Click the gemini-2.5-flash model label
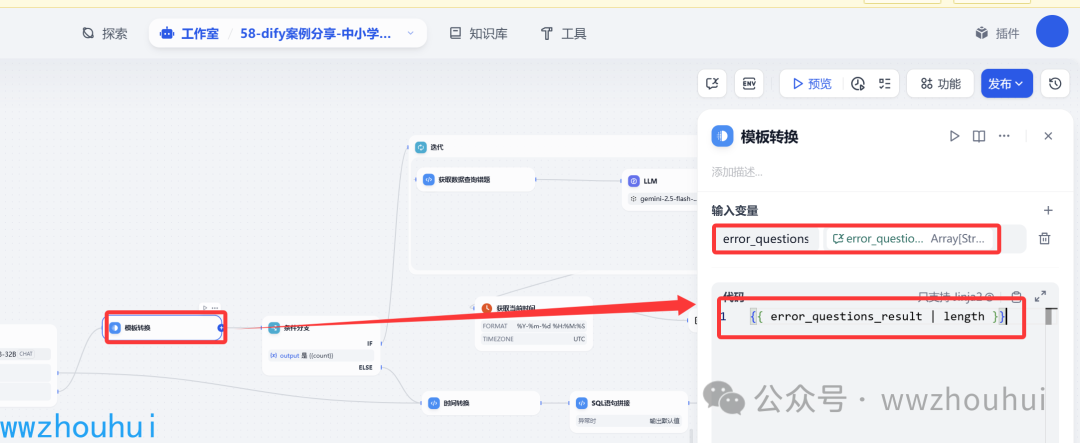1080x443 pixels. pos(663,198)
